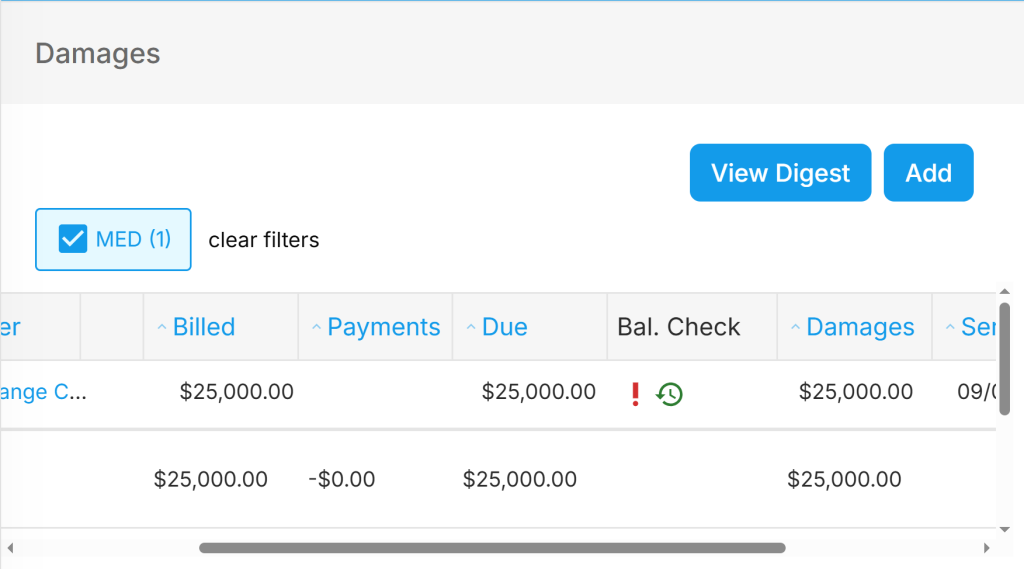The height and width of the screenshot is (569, 1024).
Task: Click the clear filters link
Action: click(x=264, y=240)
